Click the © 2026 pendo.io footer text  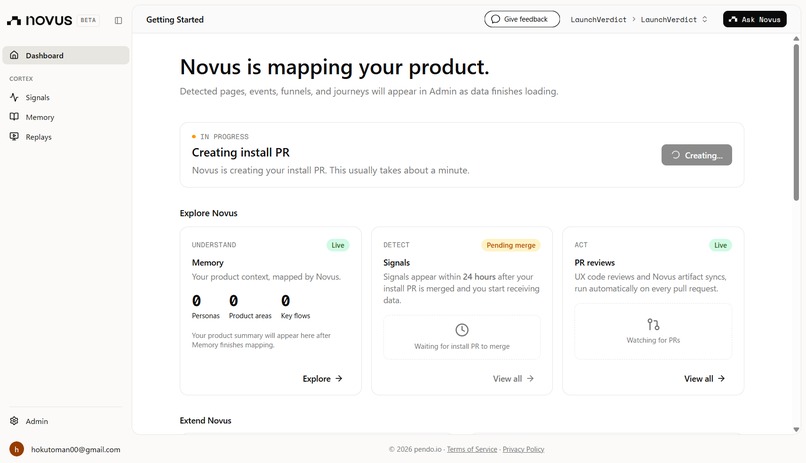415,449
